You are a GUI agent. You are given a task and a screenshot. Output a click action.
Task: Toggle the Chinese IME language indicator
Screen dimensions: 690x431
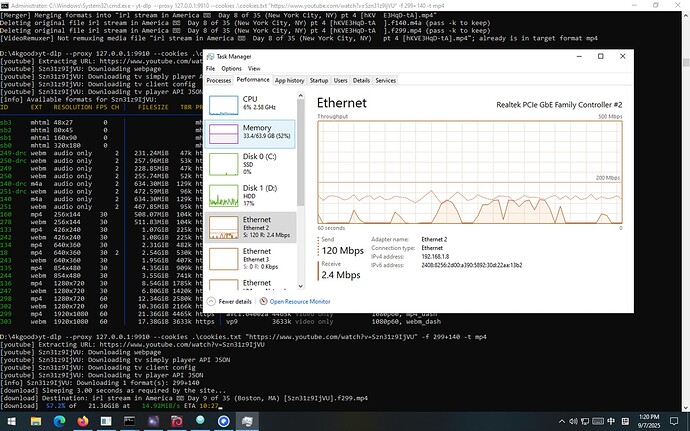click(x=611, y=421)
